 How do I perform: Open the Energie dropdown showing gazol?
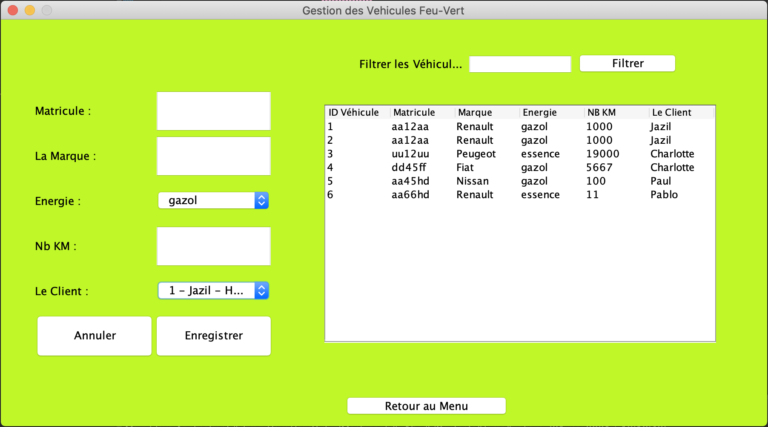tap(213, 200)
